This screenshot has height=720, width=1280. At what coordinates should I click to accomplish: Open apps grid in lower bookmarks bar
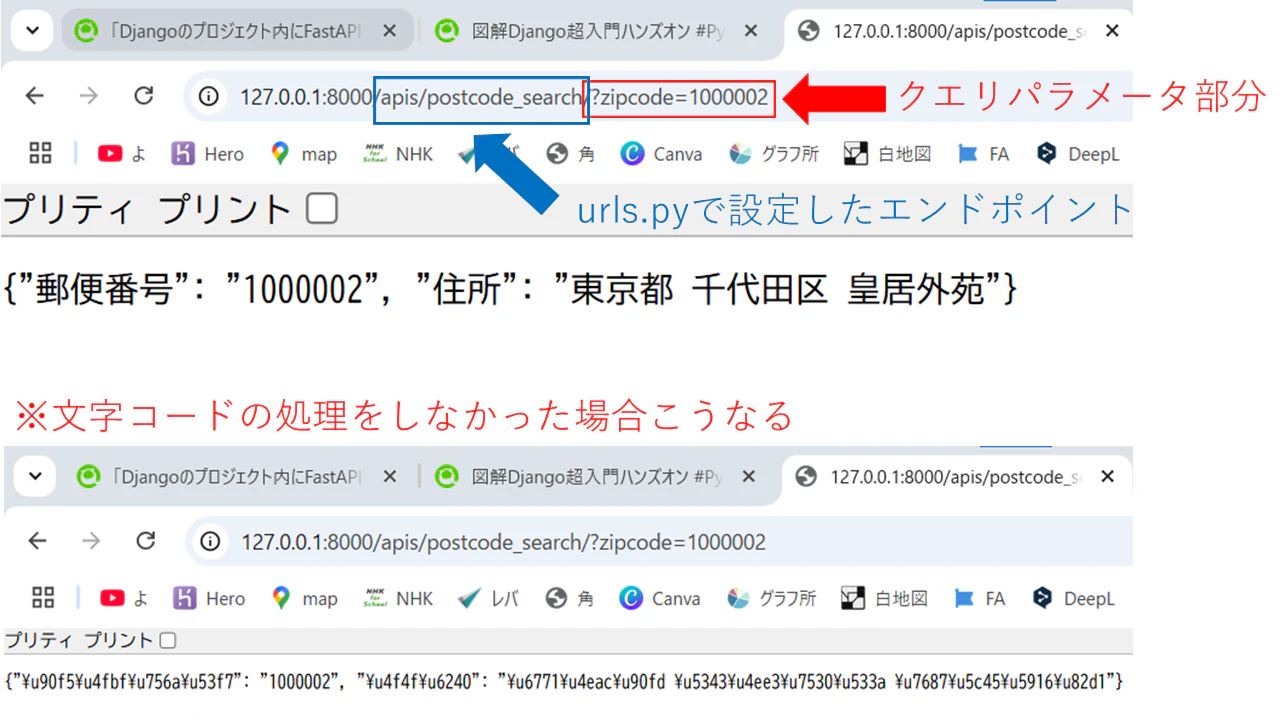42,598
